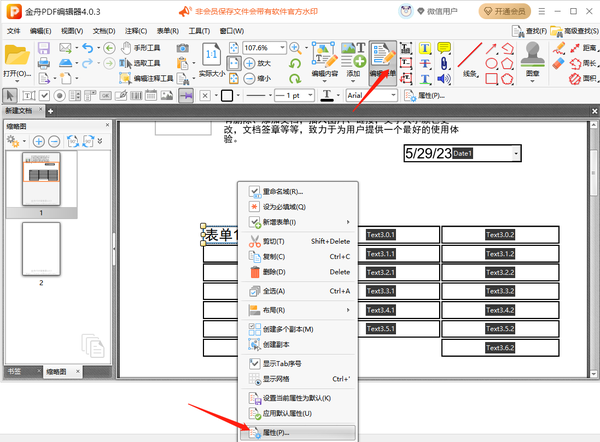Toggle 显示Tab序号 in context menu

pyautogui.click(x=287, y=362)
